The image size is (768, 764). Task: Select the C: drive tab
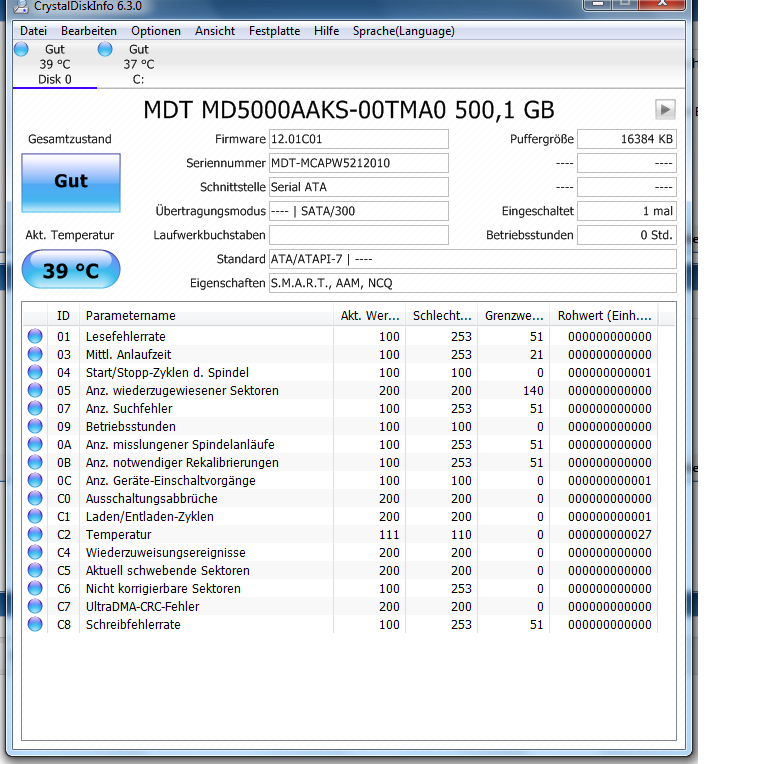(139, 64)
